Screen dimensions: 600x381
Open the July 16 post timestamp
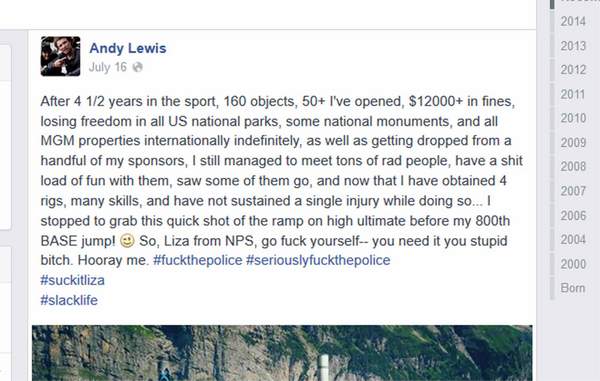coord(108,67)
